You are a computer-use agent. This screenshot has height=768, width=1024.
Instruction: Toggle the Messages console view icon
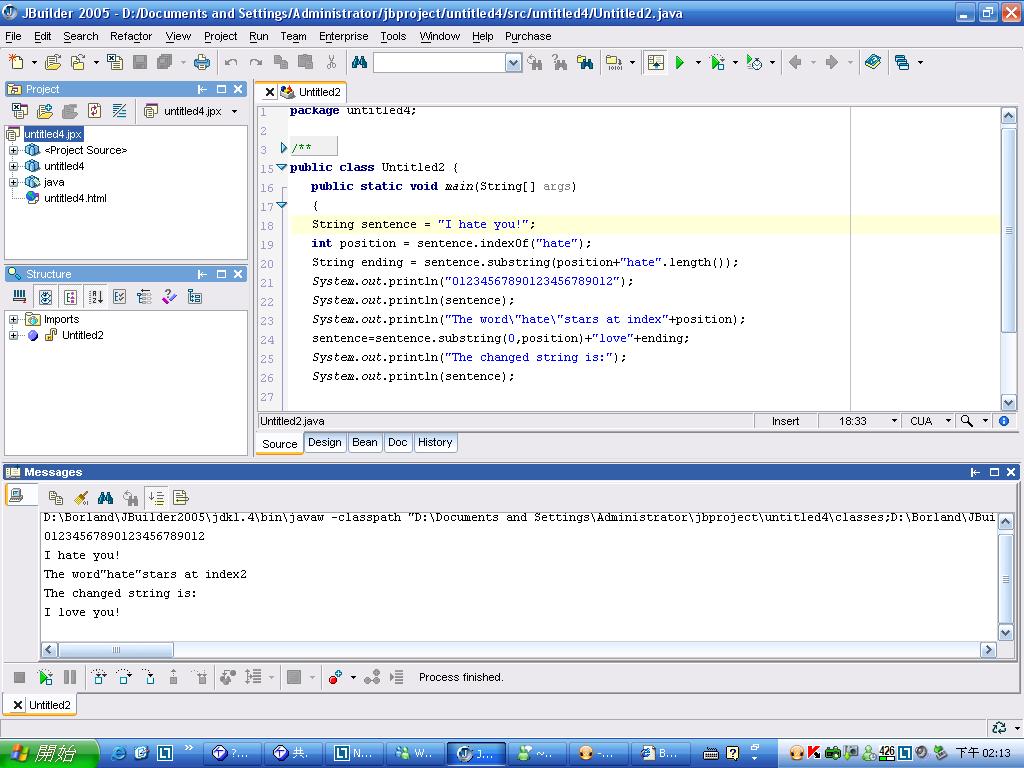[17, 495]
